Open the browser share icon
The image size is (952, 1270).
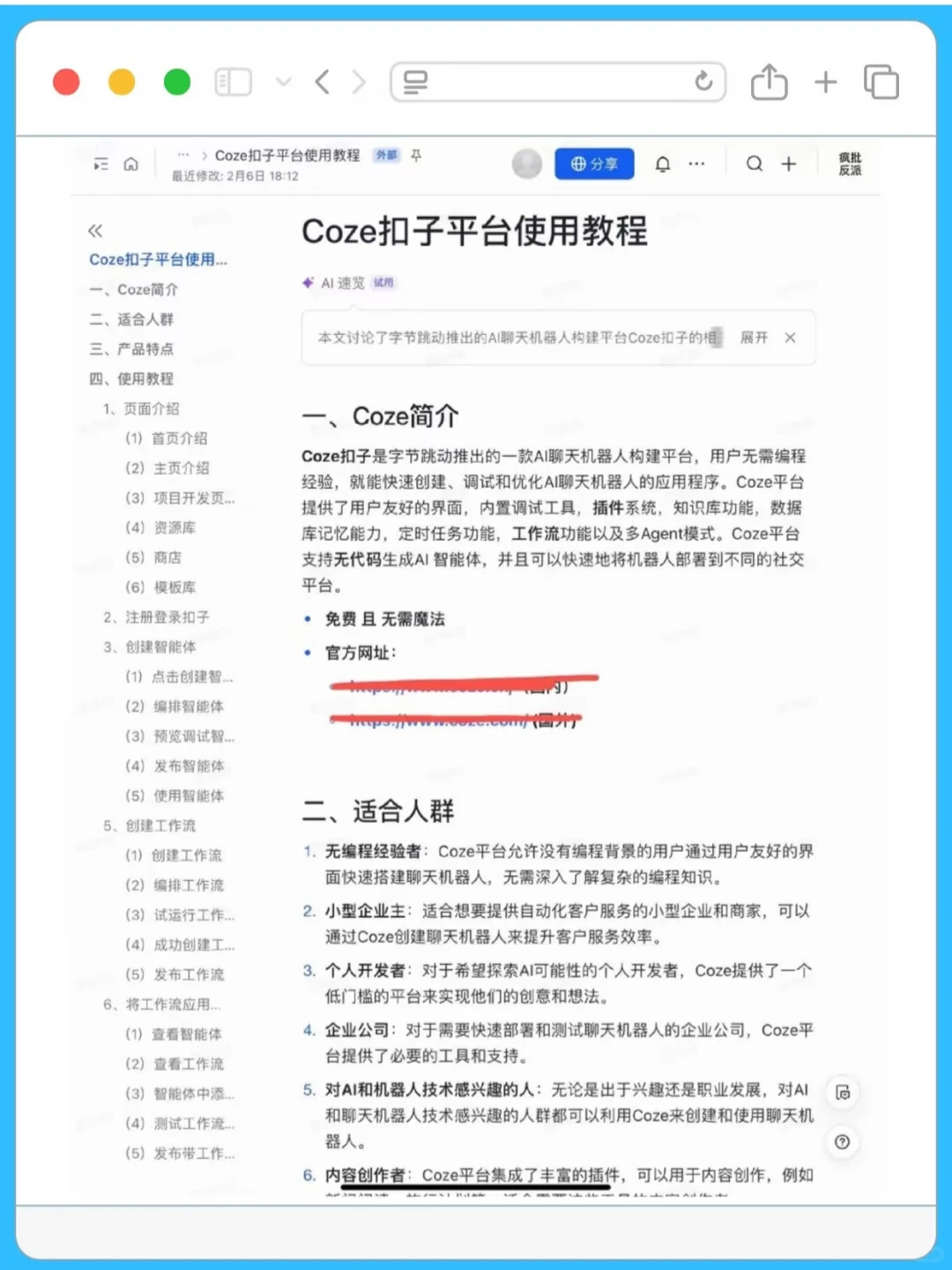click(769, 82)
